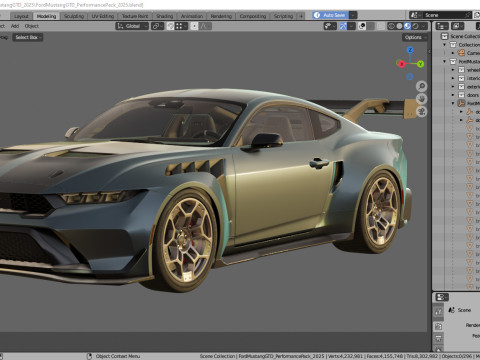Pin the scene to workspace
Viewport: 480px width, 360px height.
(468, 15)
